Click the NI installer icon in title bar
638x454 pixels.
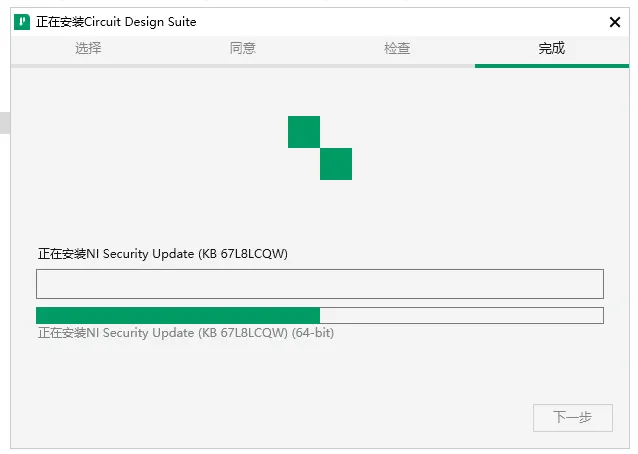click(x=21, y=21)
